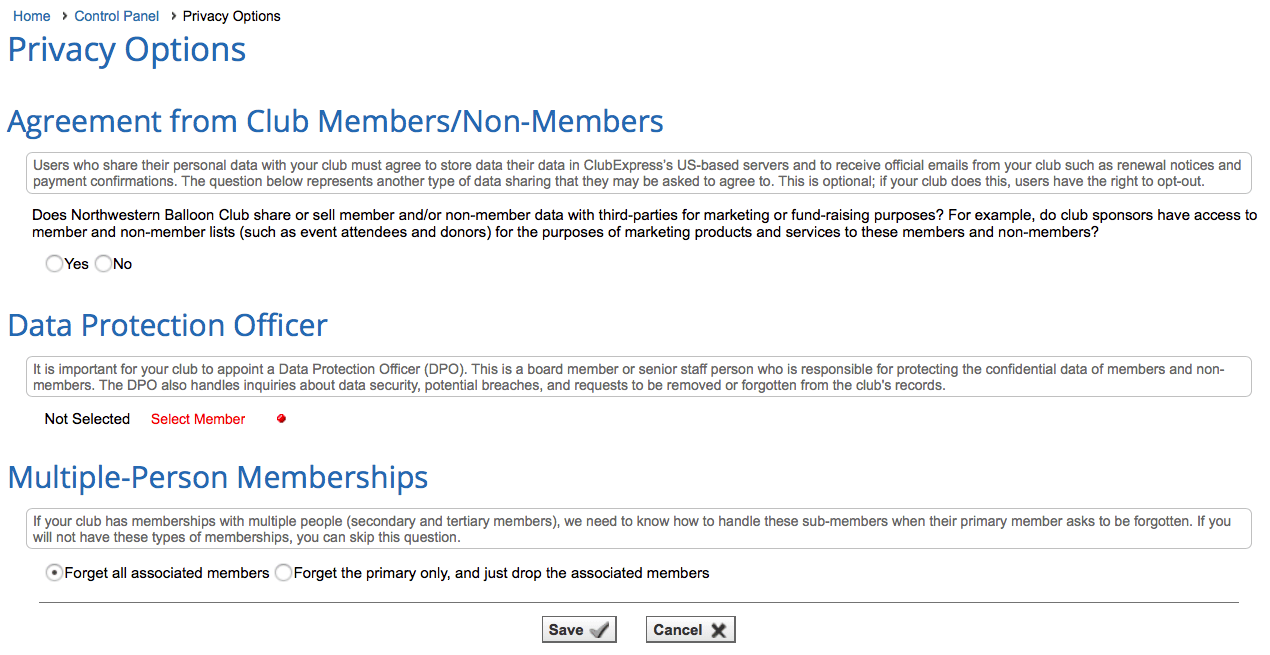Choose Forget the primary only option
The width and height of the screenshot is (1270, 655).
click(284, 573)
